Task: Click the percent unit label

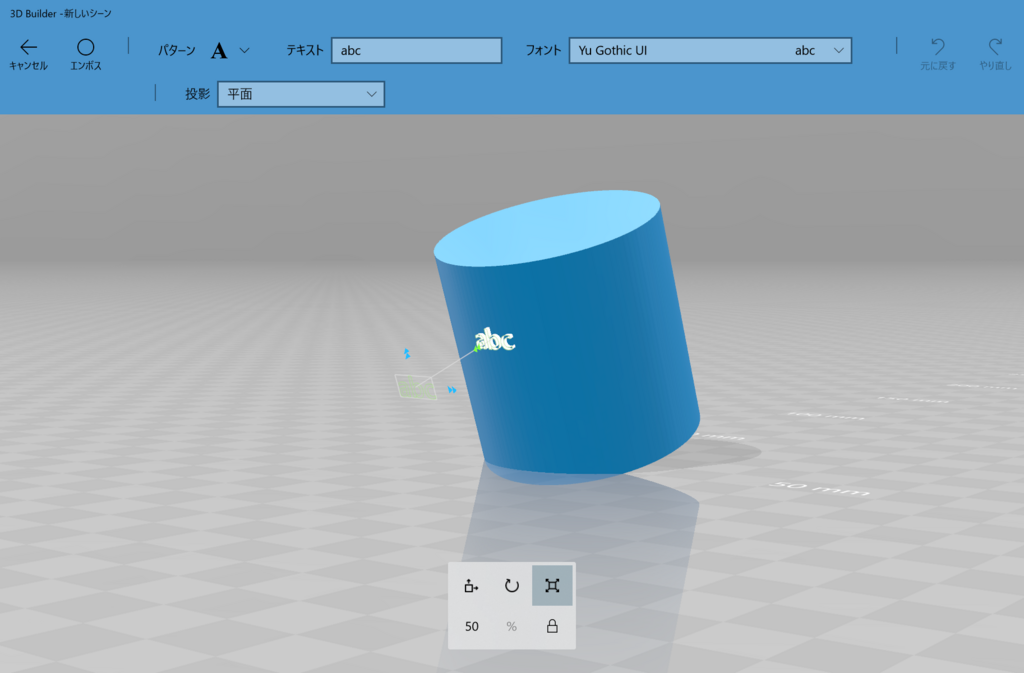Action: [511, 627]
